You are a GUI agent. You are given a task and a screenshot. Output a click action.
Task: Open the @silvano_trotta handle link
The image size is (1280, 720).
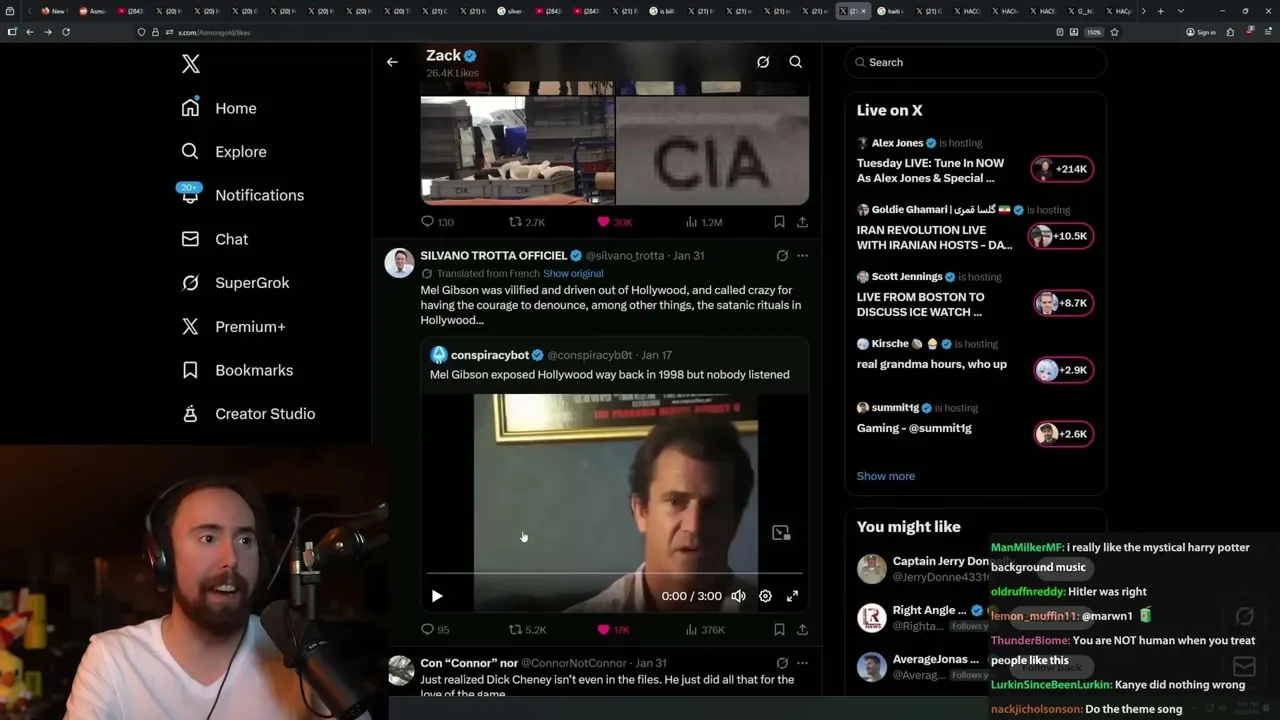point(625,256)
